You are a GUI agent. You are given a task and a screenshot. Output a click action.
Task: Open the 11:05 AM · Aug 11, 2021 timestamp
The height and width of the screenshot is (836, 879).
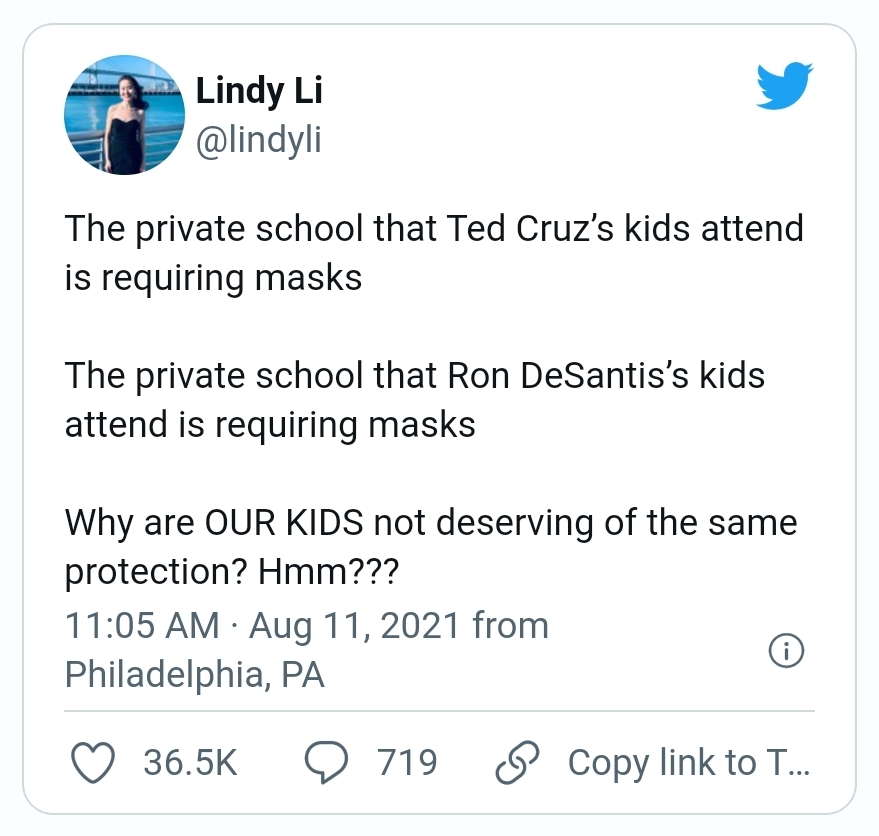pos(264,626)
